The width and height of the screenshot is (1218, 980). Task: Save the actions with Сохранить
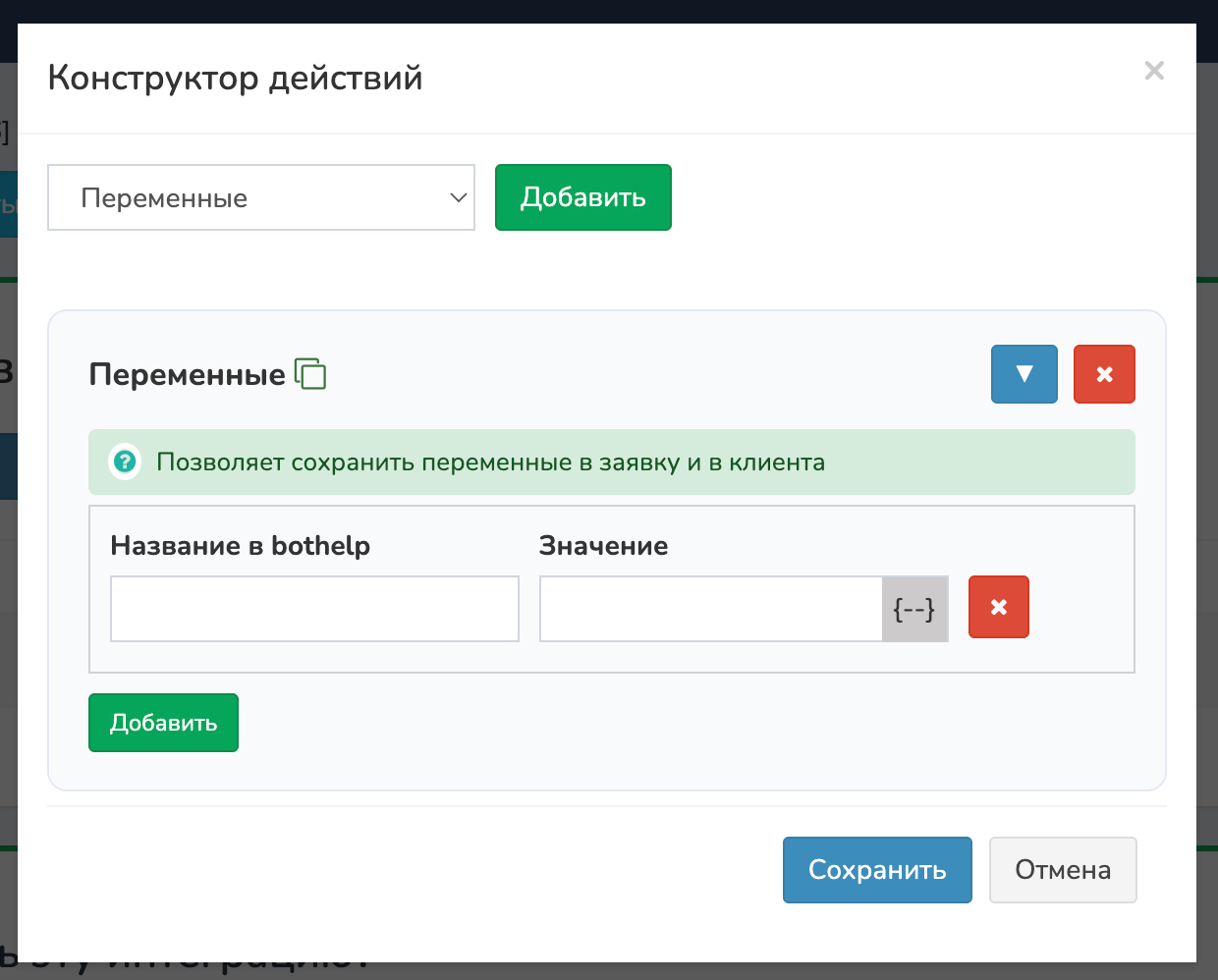pyautogui.click(x=876, y=870)
